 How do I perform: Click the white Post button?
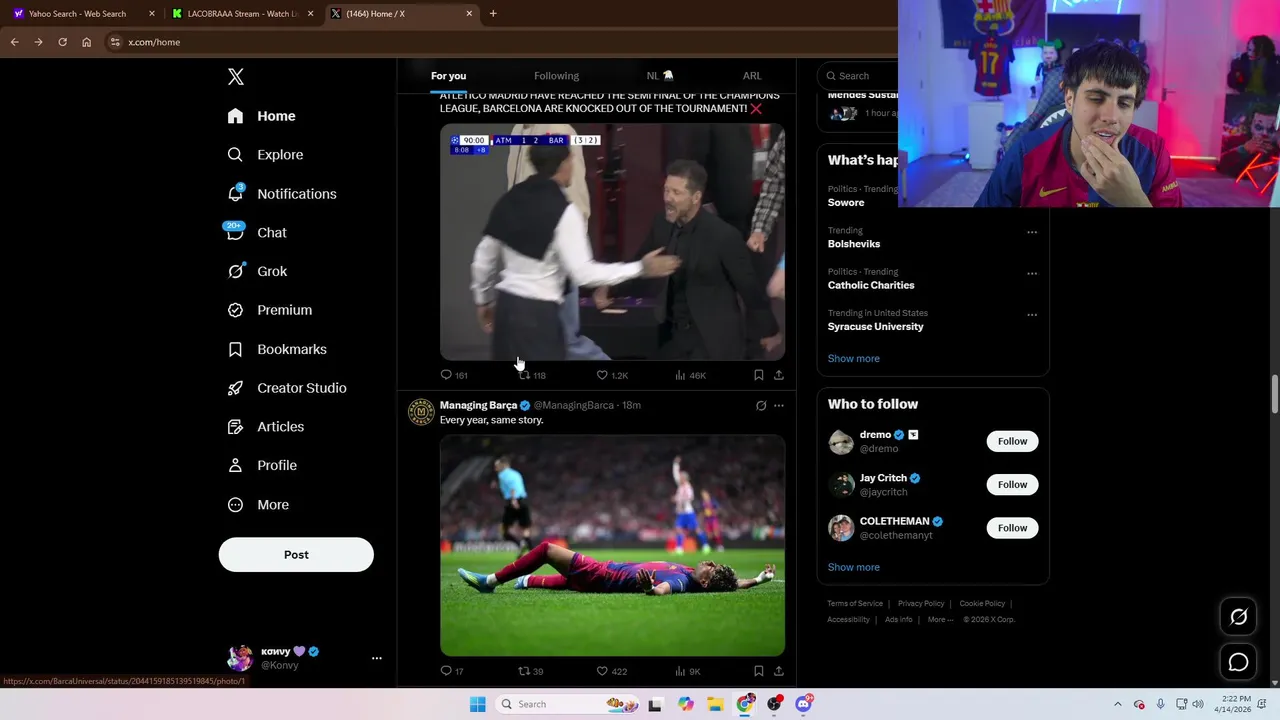[296, 555]
